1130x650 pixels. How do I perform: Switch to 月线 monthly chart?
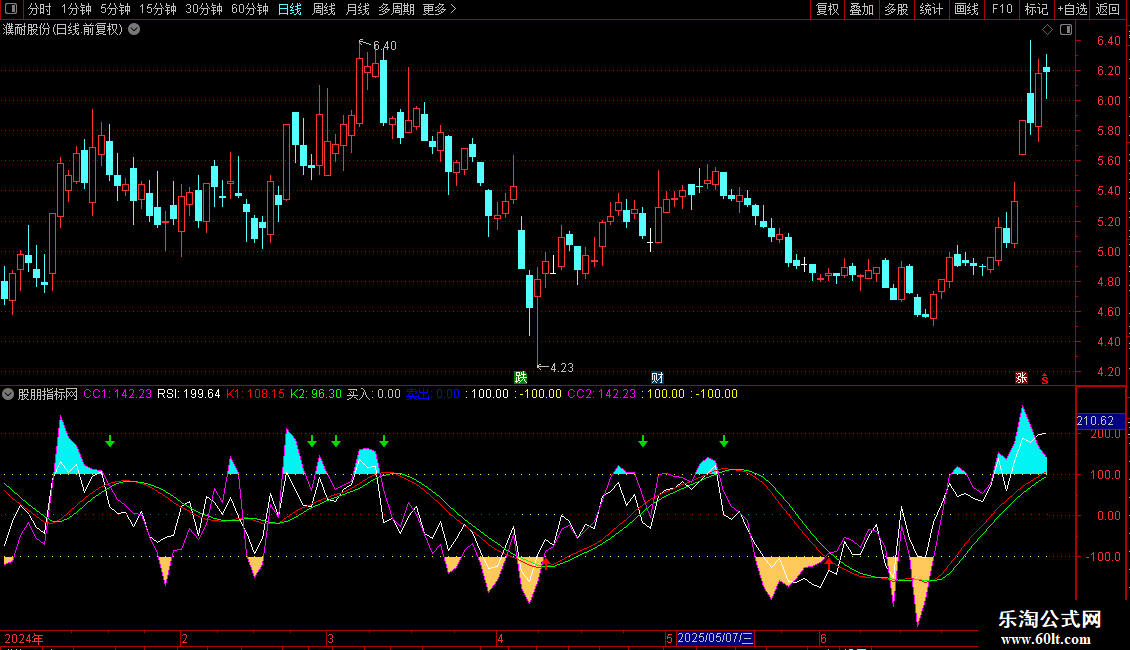pyautogui.click(x=357, y=9)
